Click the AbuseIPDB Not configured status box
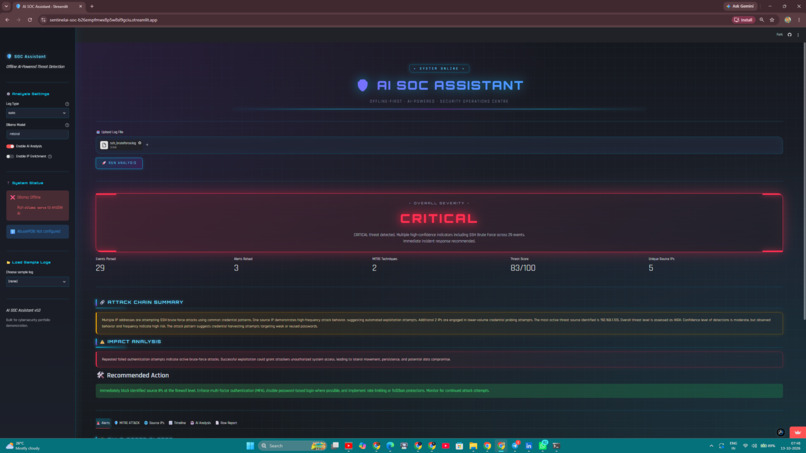This screenshot has height=453, width=806. (38, 231)
